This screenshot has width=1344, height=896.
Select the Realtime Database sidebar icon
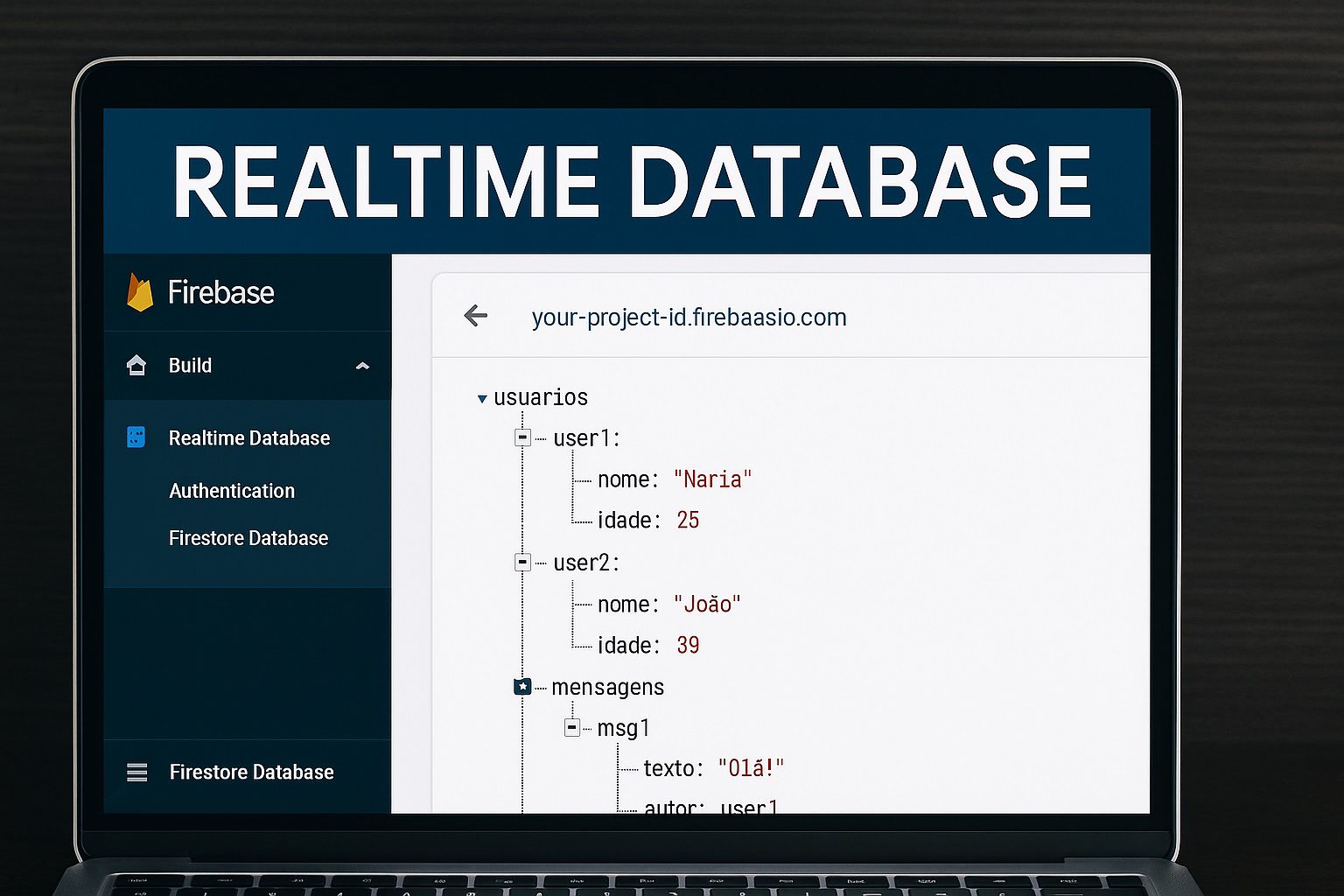pyautogui.click(x=136, y=437)
